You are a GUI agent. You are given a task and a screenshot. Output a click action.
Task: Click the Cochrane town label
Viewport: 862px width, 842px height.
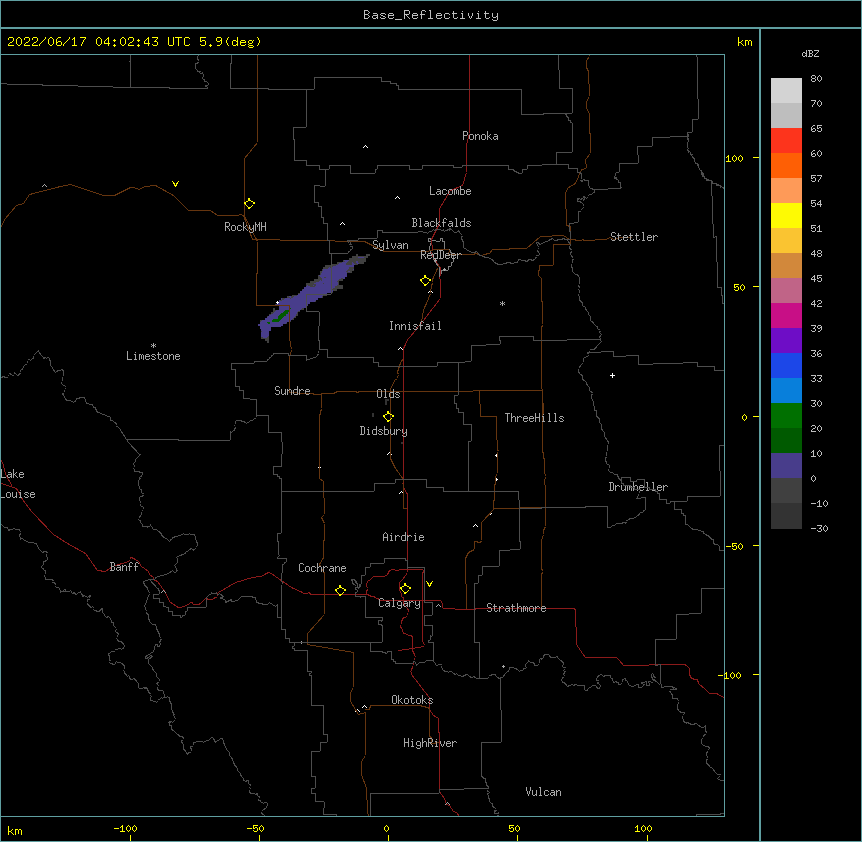[322, 568]
